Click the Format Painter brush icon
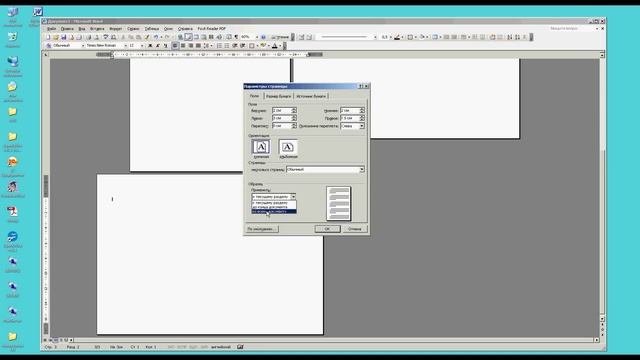Screen dimensions: 640x360 (x=147, y=37)
